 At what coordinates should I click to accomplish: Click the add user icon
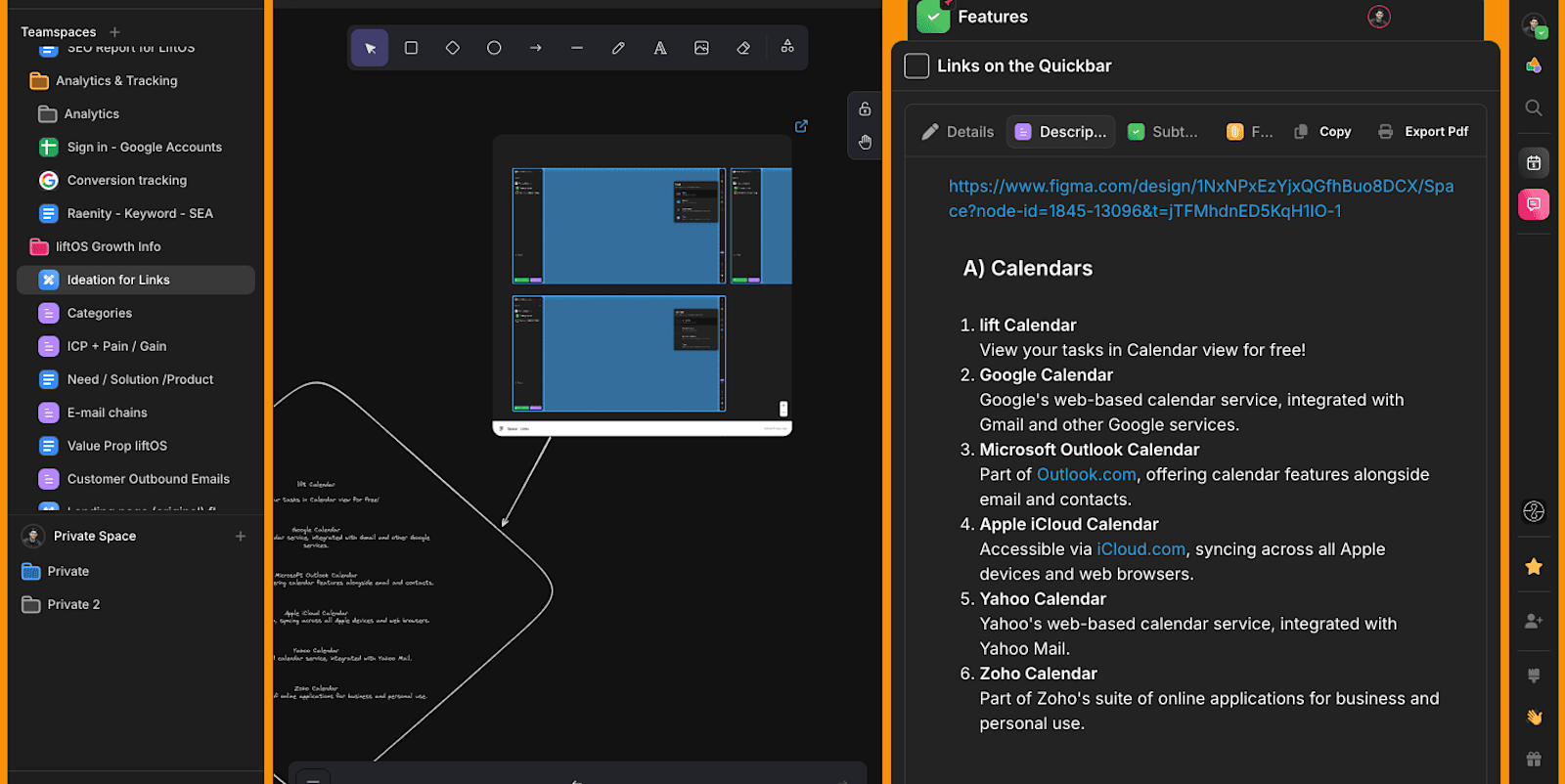1534,621
